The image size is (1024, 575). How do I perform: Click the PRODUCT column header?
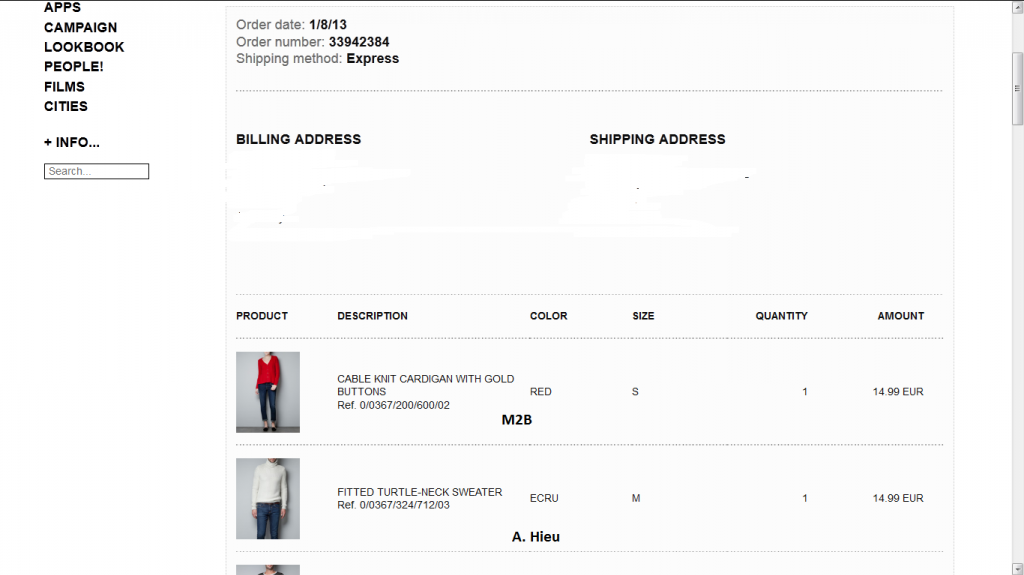point(262,316)
